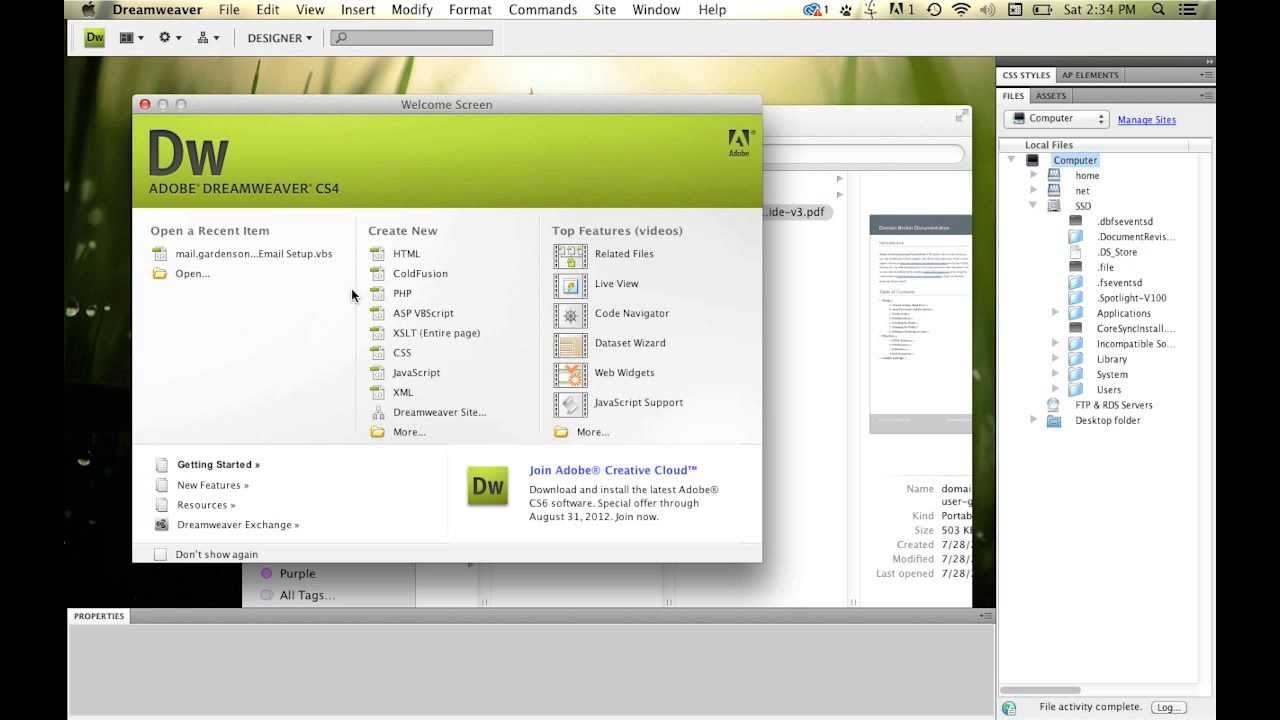Switch to the AP ELEMENTS tab
This screenshot has height=720, width=1280.
(x=1090, y=75)
